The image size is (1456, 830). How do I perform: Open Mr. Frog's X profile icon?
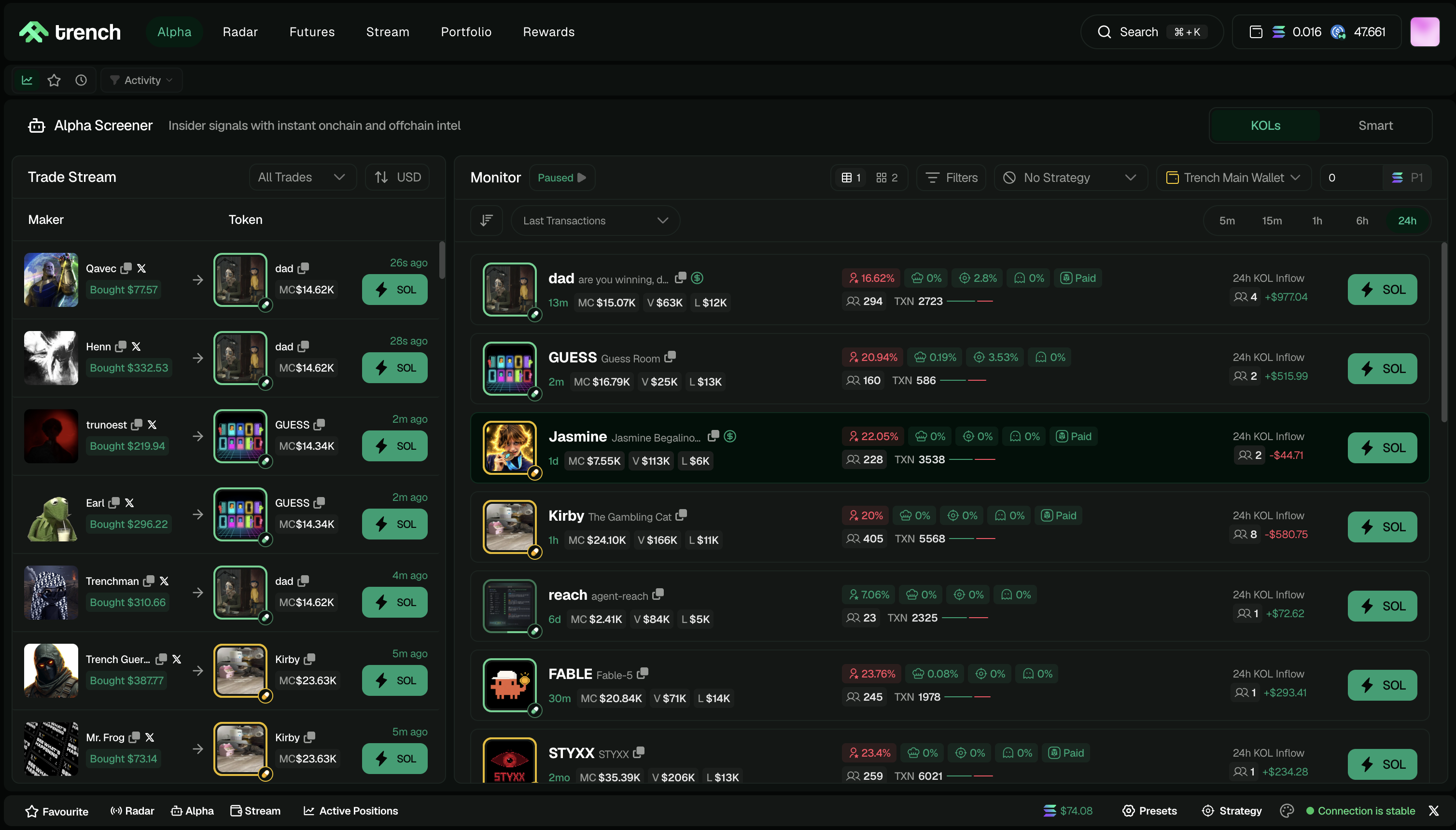click(150, 737)
